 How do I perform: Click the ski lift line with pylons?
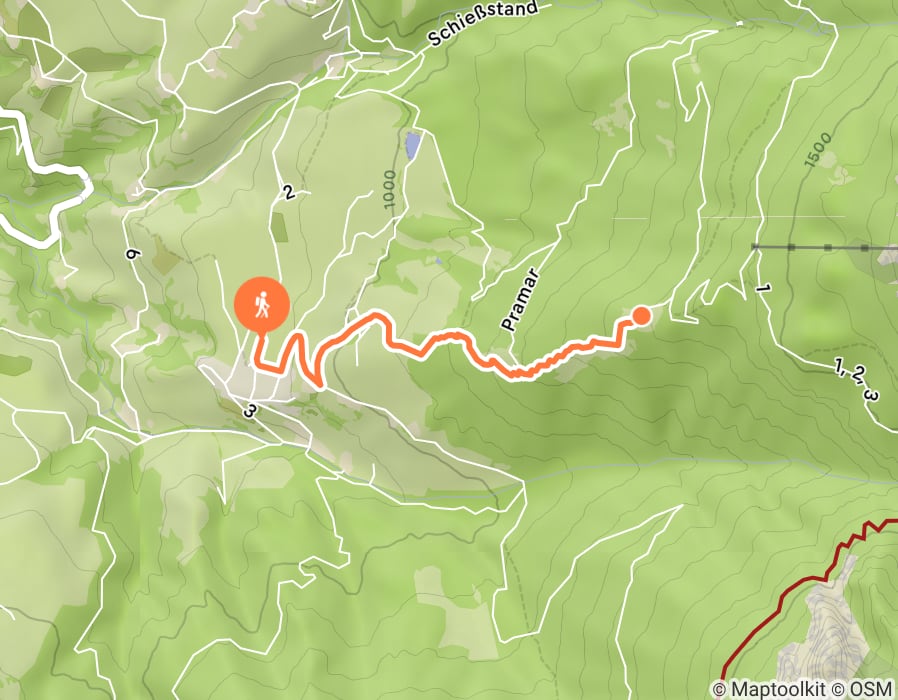825,247
